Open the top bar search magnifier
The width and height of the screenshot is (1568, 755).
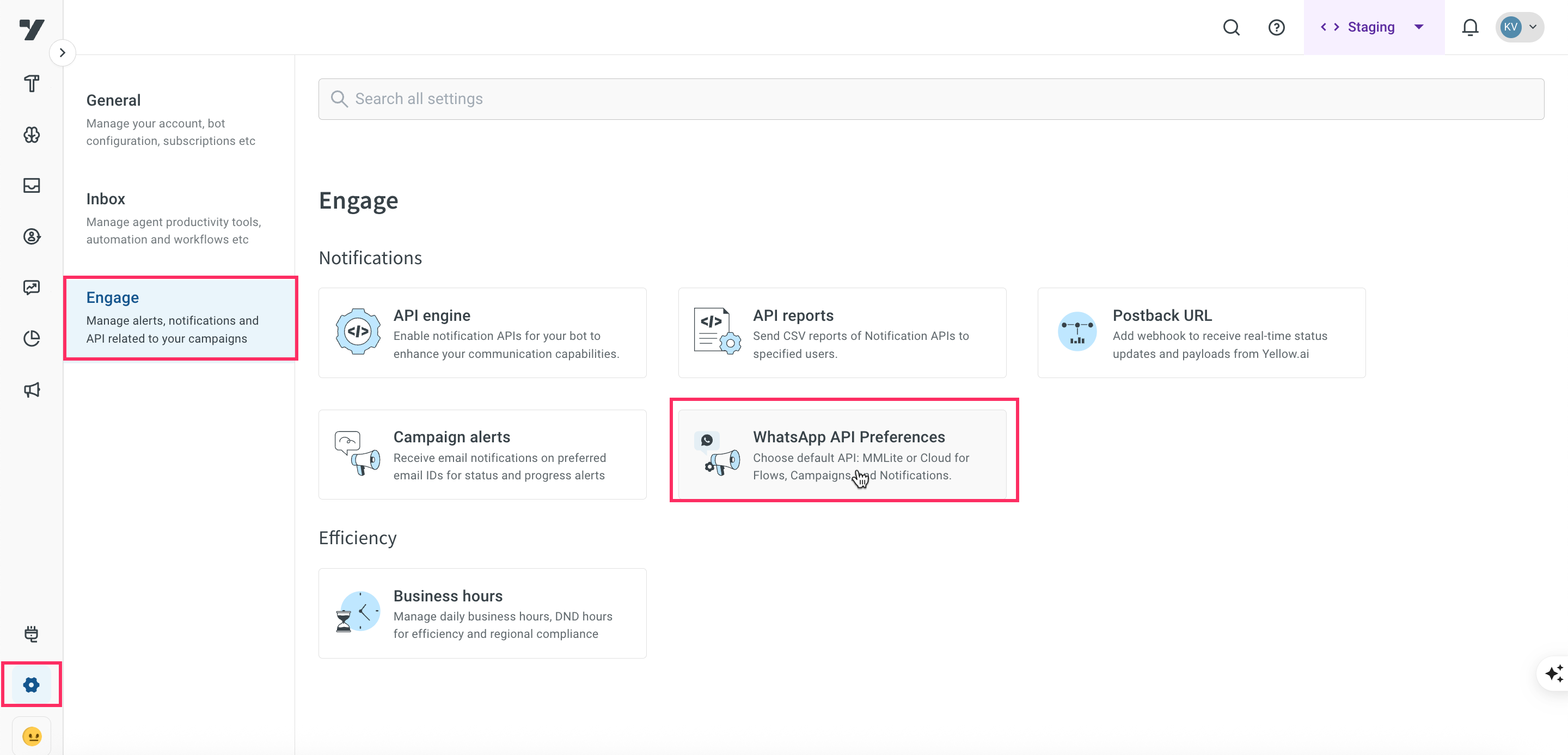click(1232, 27)
